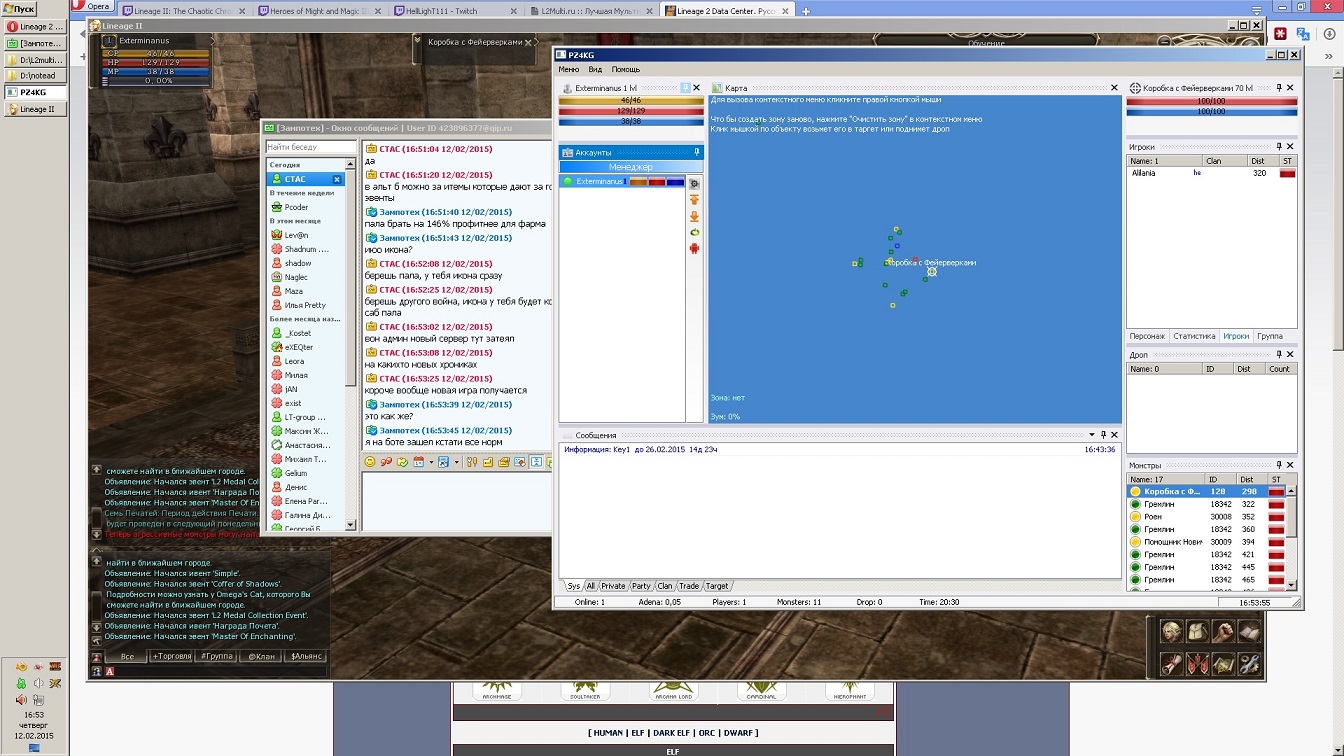Screen dimensions: 1344x756
Task: Click the helmet character icon in game action bar
Action: point(1172,631)
